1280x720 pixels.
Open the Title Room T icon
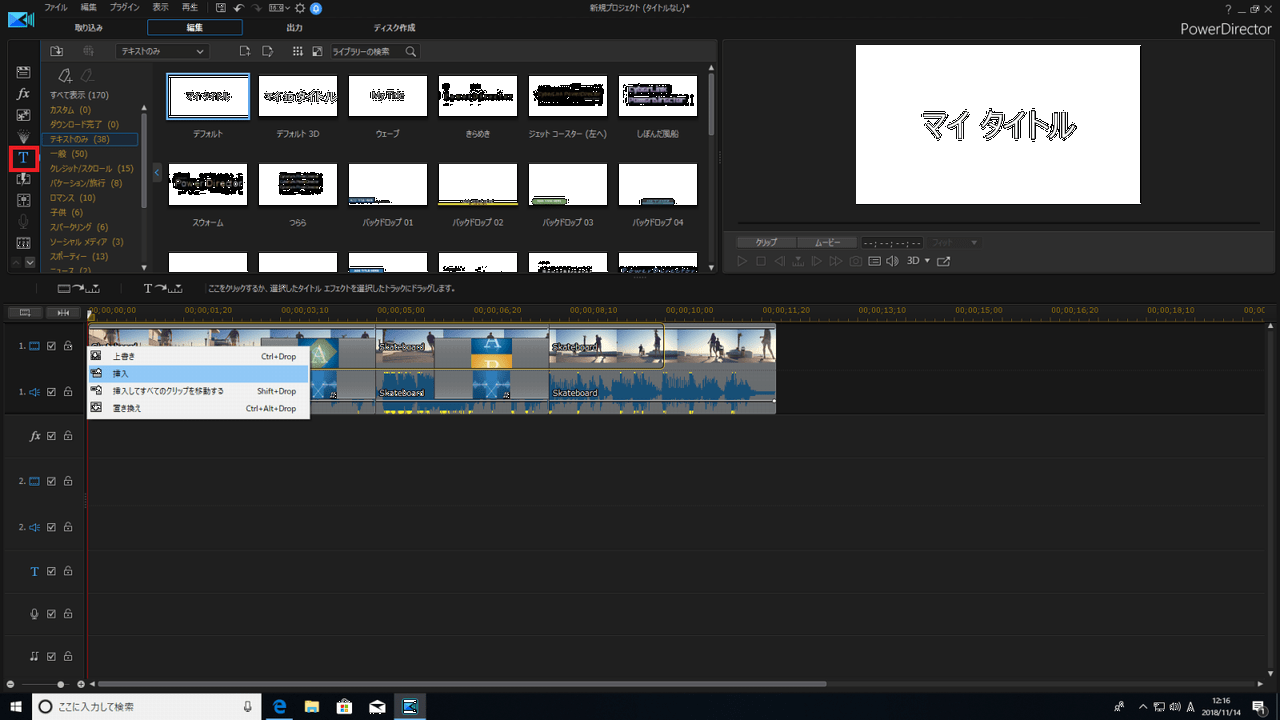[23, 158]
